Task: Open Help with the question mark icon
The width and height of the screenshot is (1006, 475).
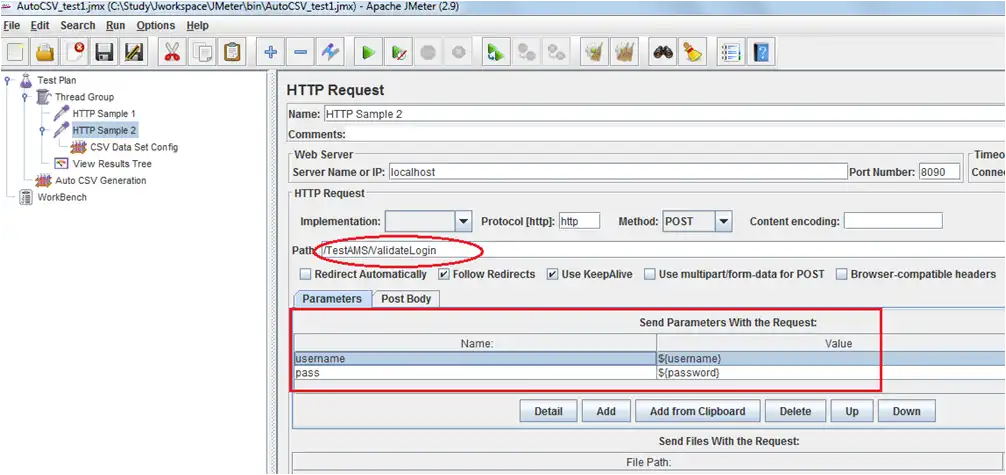Action: coord(761,52)
